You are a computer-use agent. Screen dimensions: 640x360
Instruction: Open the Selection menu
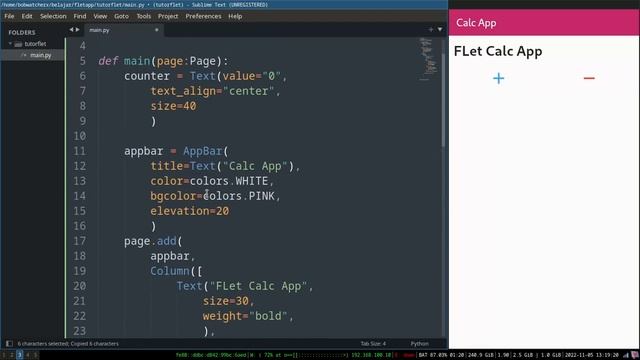point(53,16)
